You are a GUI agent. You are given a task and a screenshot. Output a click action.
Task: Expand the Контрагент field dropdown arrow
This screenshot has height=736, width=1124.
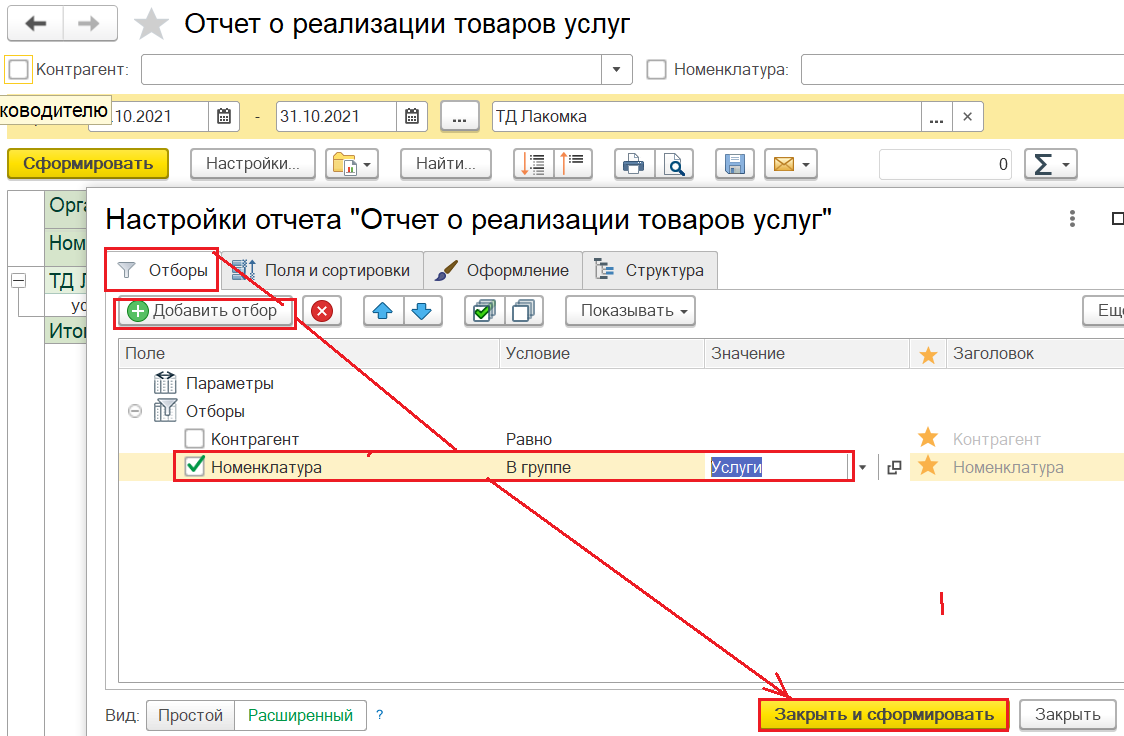[616, 70]
